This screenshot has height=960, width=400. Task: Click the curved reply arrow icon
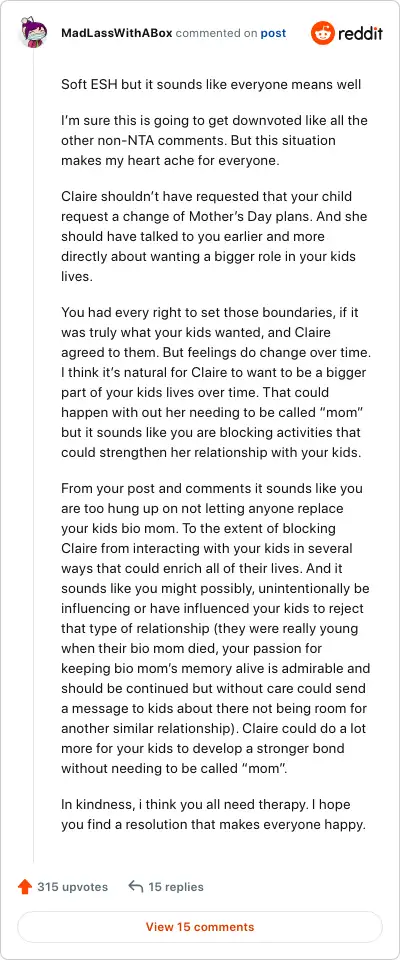[135, 887]
